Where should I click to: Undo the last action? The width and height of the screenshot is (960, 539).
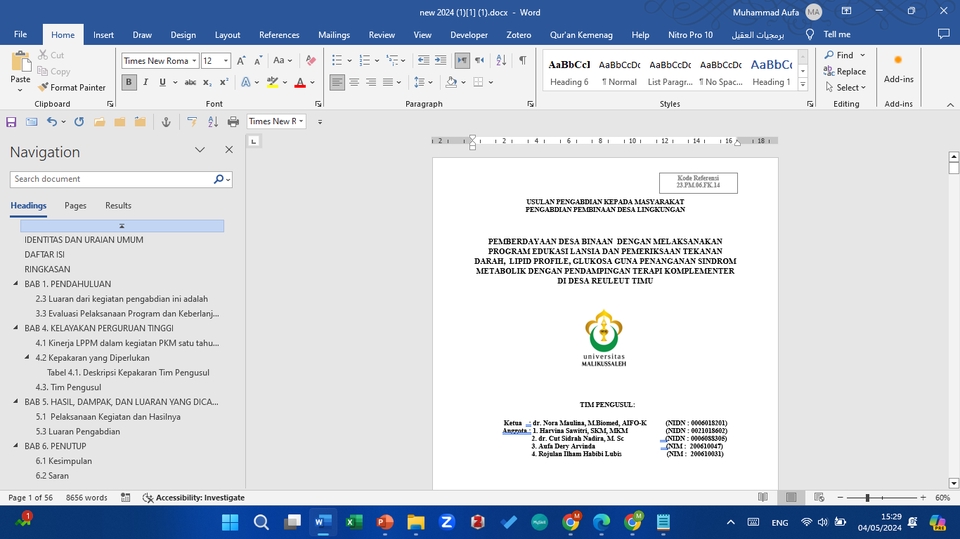click(x=51, y=122)
